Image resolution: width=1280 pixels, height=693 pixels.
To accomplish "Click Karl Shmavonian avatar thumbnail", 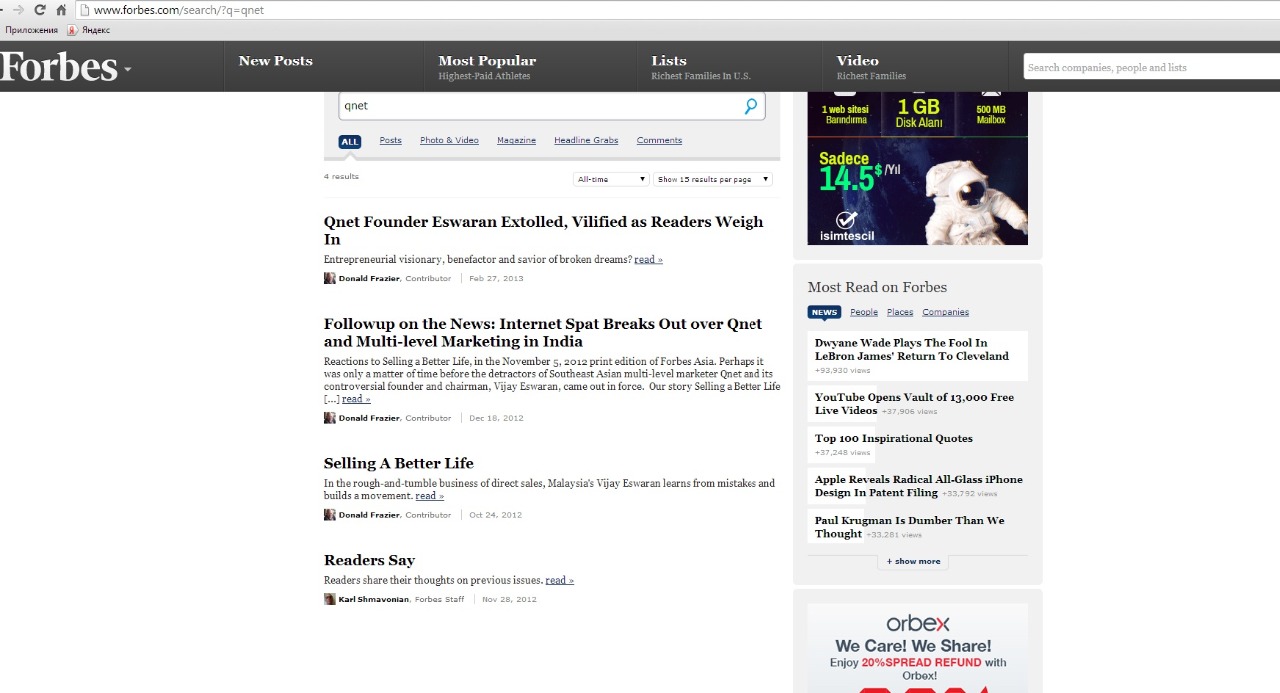I will tap(330, 599).
